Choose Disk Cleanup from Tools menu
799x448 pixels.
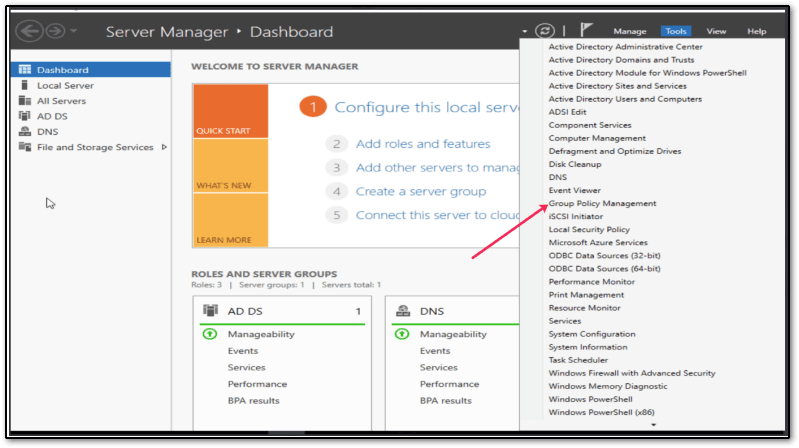tap(575, 164)
